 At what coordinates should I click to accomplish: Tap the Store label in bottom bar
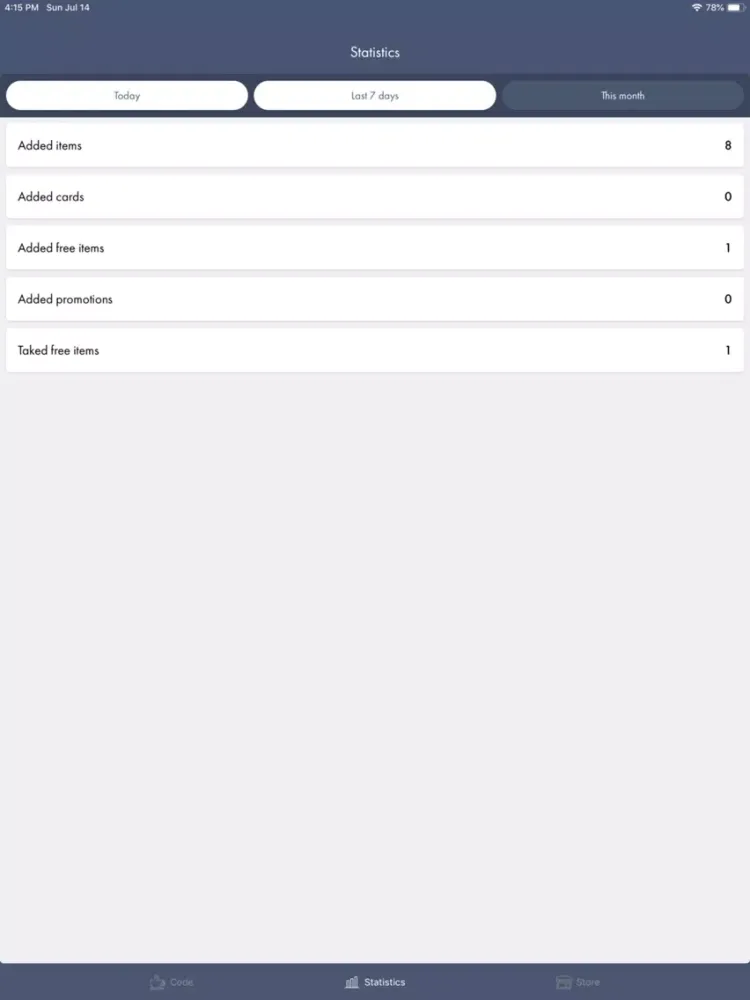(x=587, y=982)
